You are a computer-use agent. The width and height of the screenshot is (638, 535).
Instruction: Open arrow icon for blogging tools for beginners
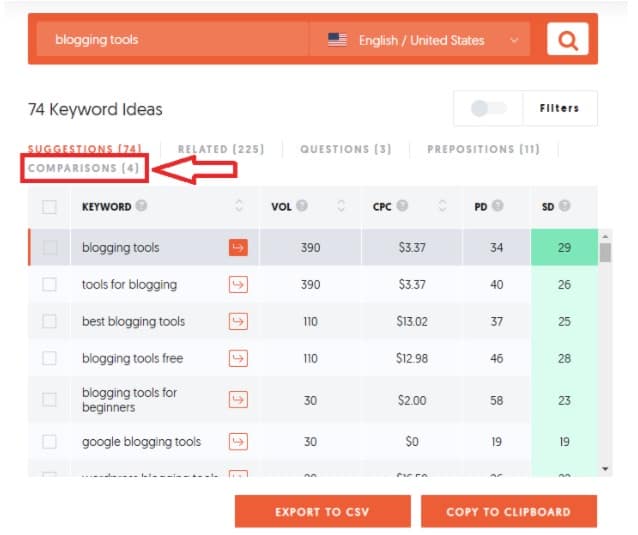click(238, 400)
